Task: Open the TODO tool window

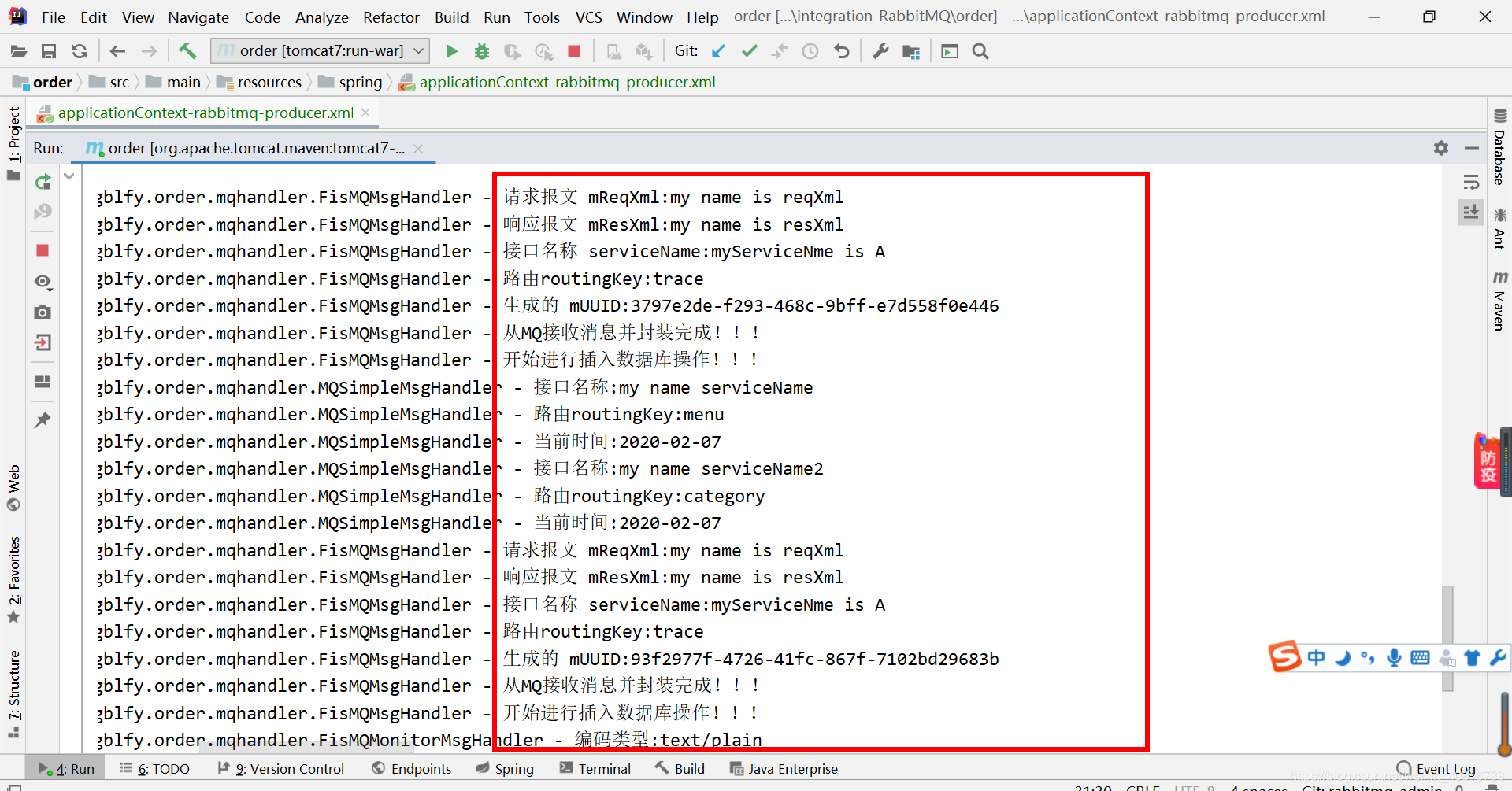Action: [x=155, y=768]
